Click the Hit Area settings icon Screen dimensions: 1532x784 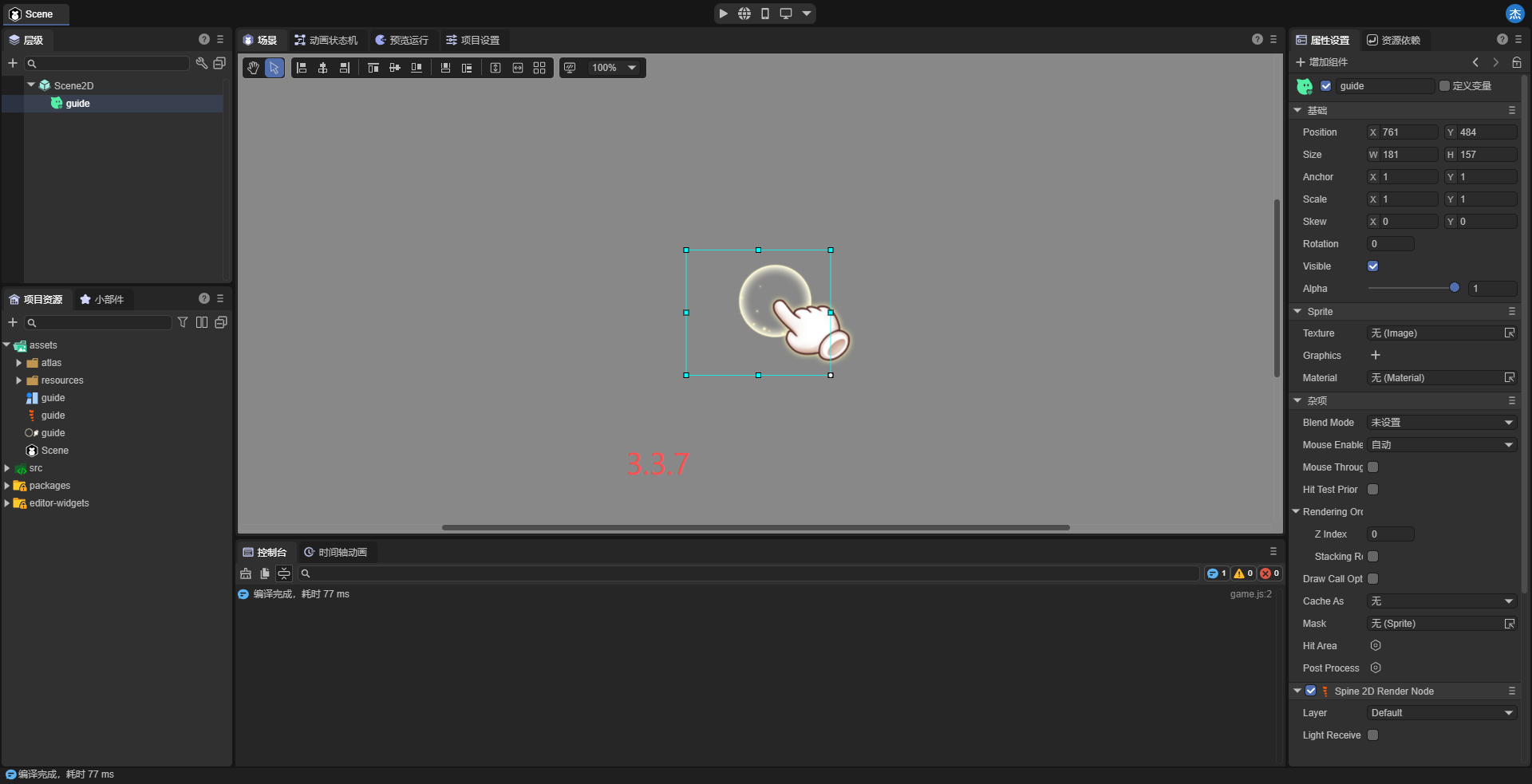pos(1376,646)
